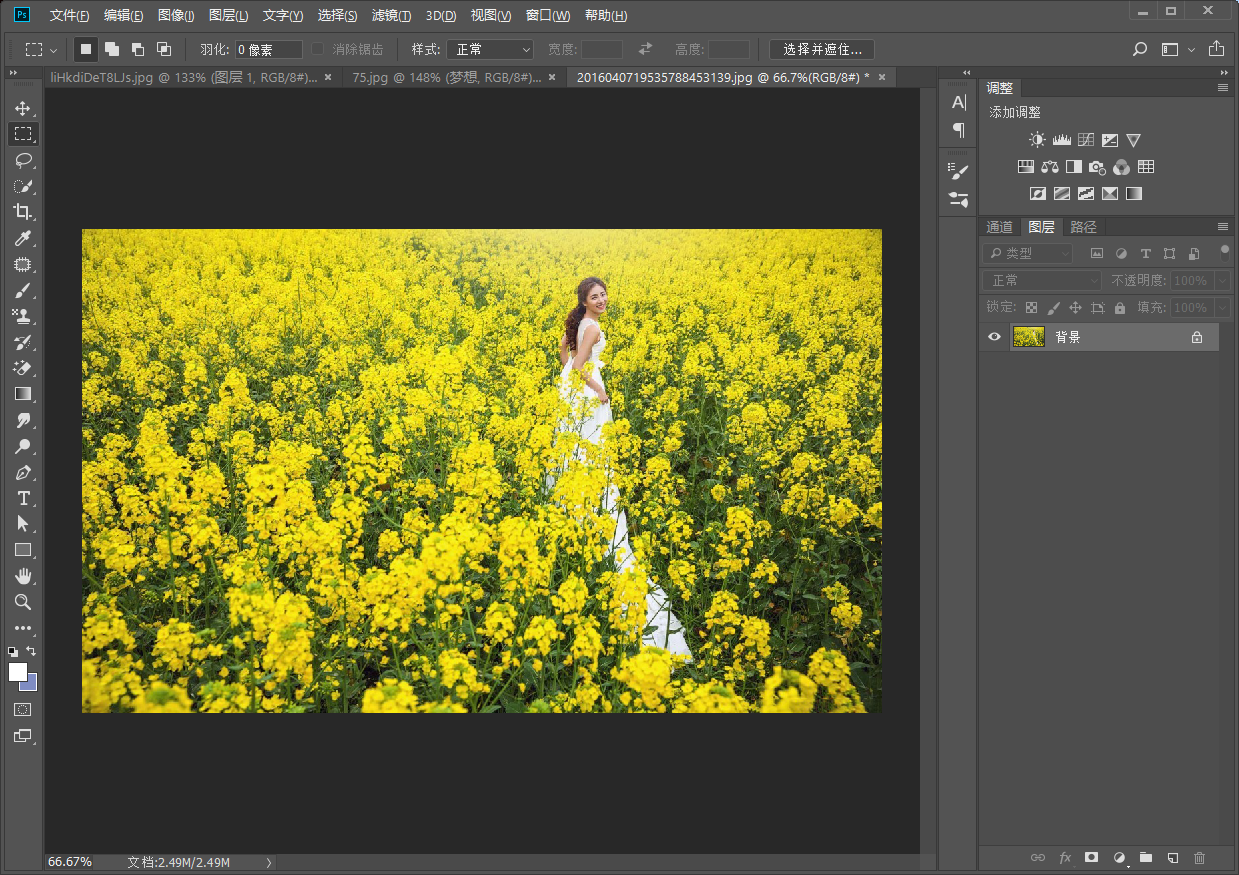The height and width of the screenshot is (875, 1239).
Task: Open the 样式 style dropdown
Action: [490, 49]
